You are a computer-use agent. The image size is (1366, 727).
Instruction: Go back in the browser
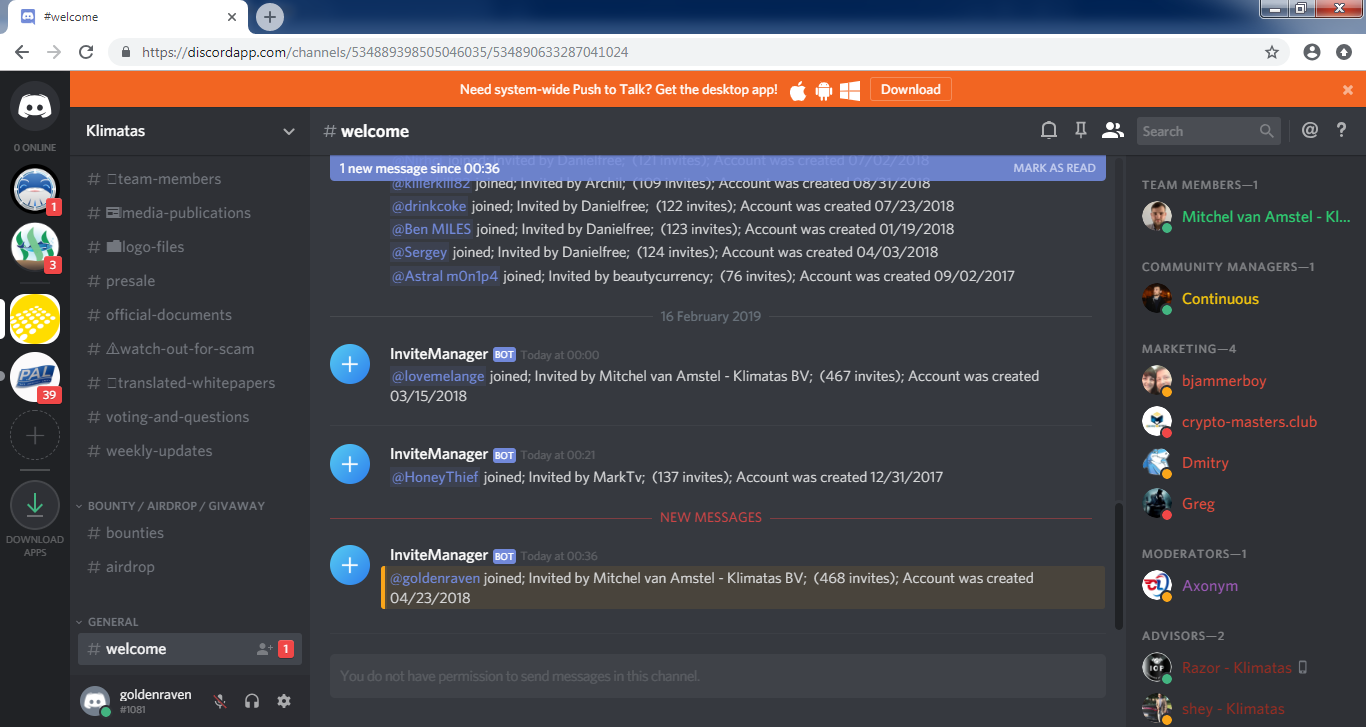(22, 52)
